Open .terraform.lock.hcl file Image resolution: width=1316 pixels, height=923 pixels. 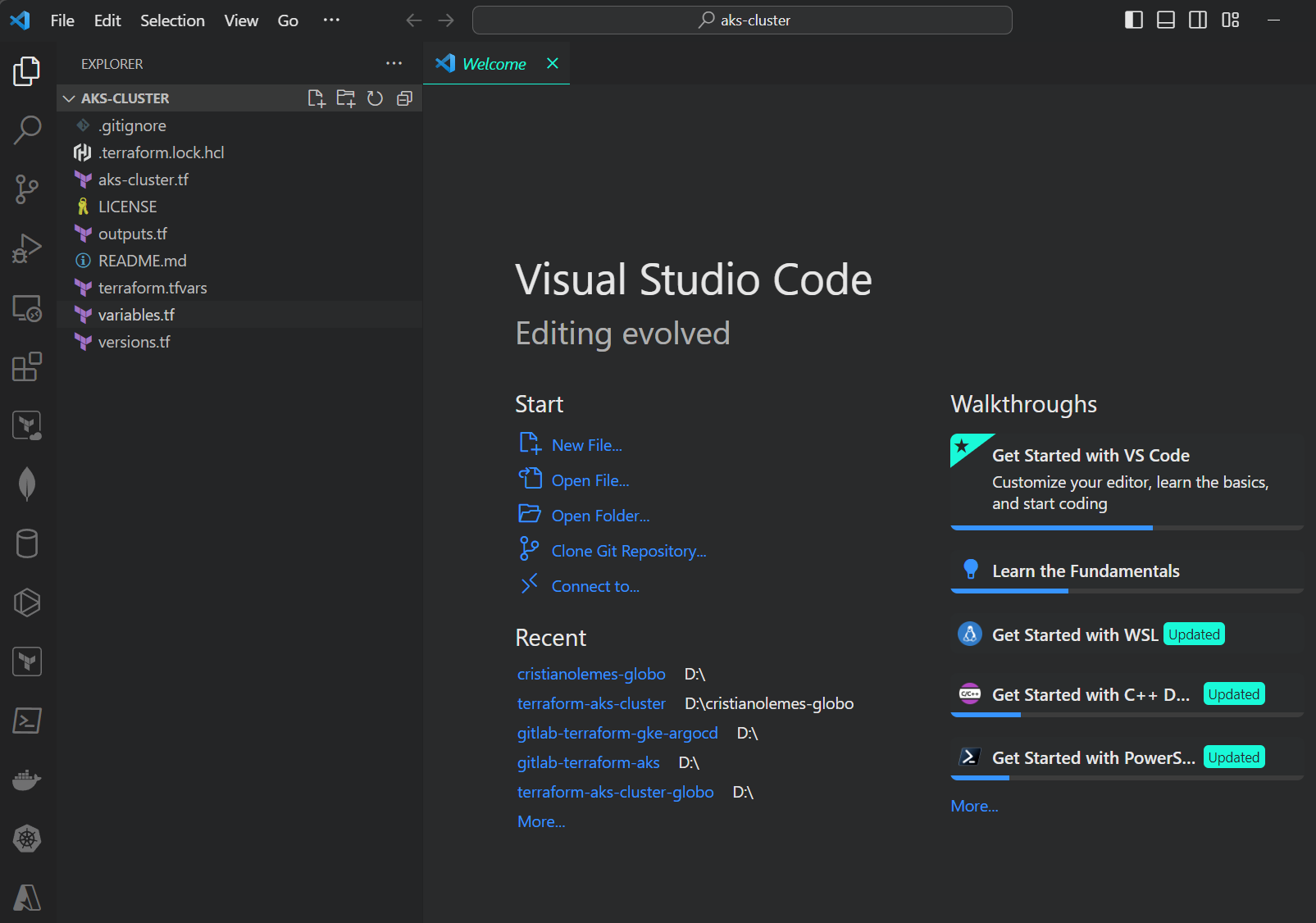coord(239,152)
